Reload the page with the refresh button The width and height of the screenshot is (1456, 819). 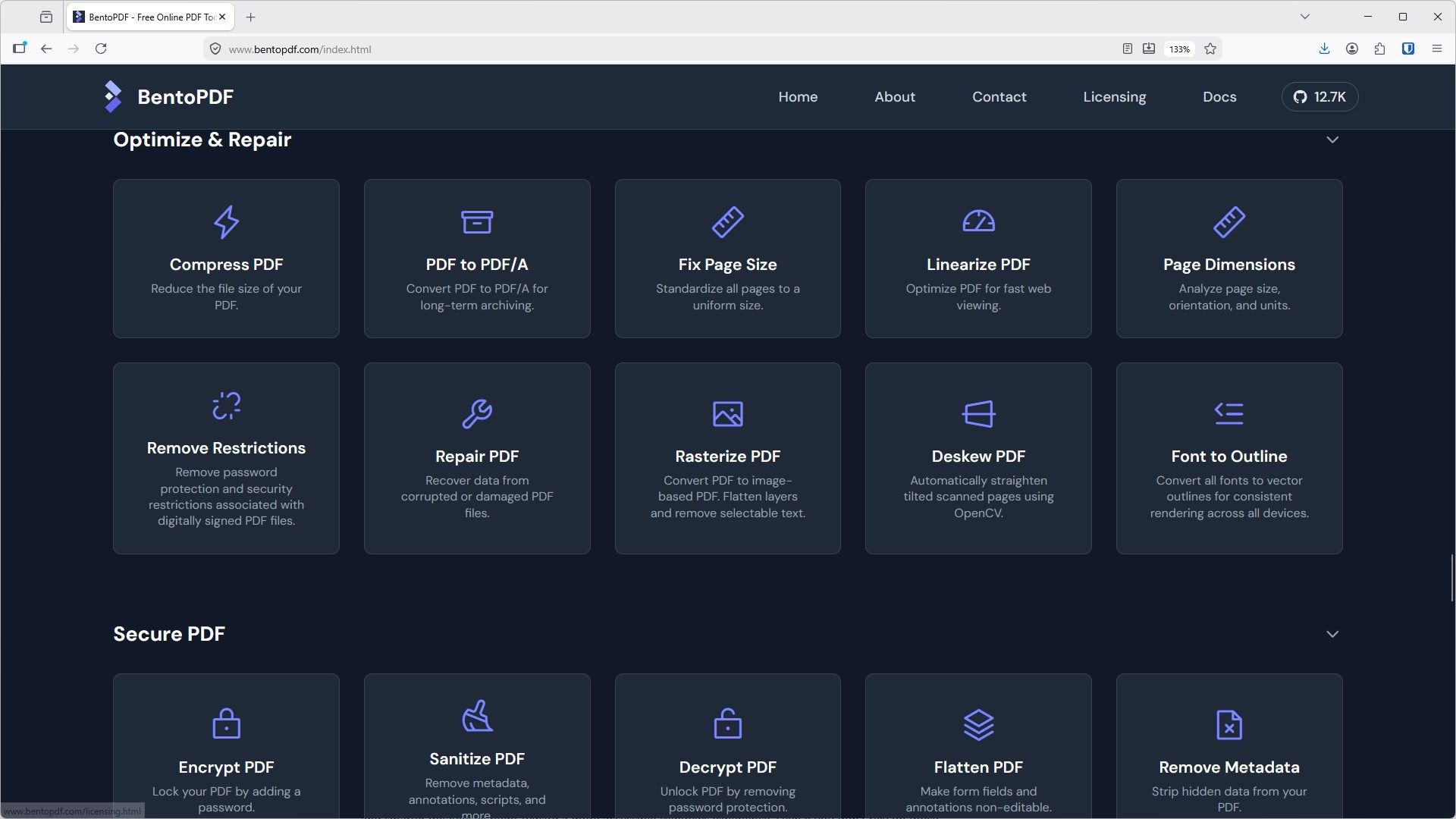101,49
